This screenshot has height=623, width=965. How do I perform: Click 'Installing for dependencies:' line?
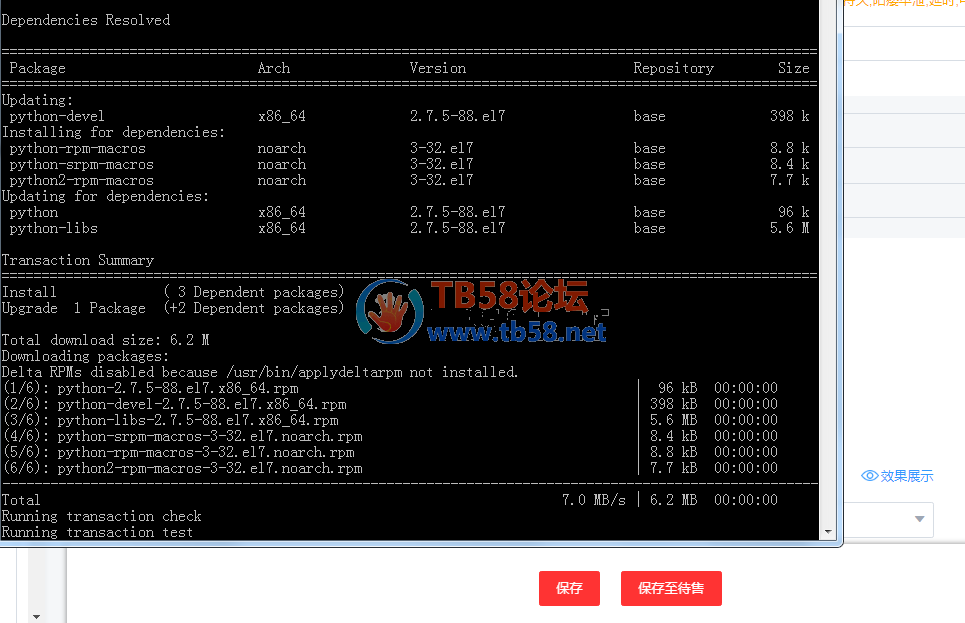[x=113, y=132]
